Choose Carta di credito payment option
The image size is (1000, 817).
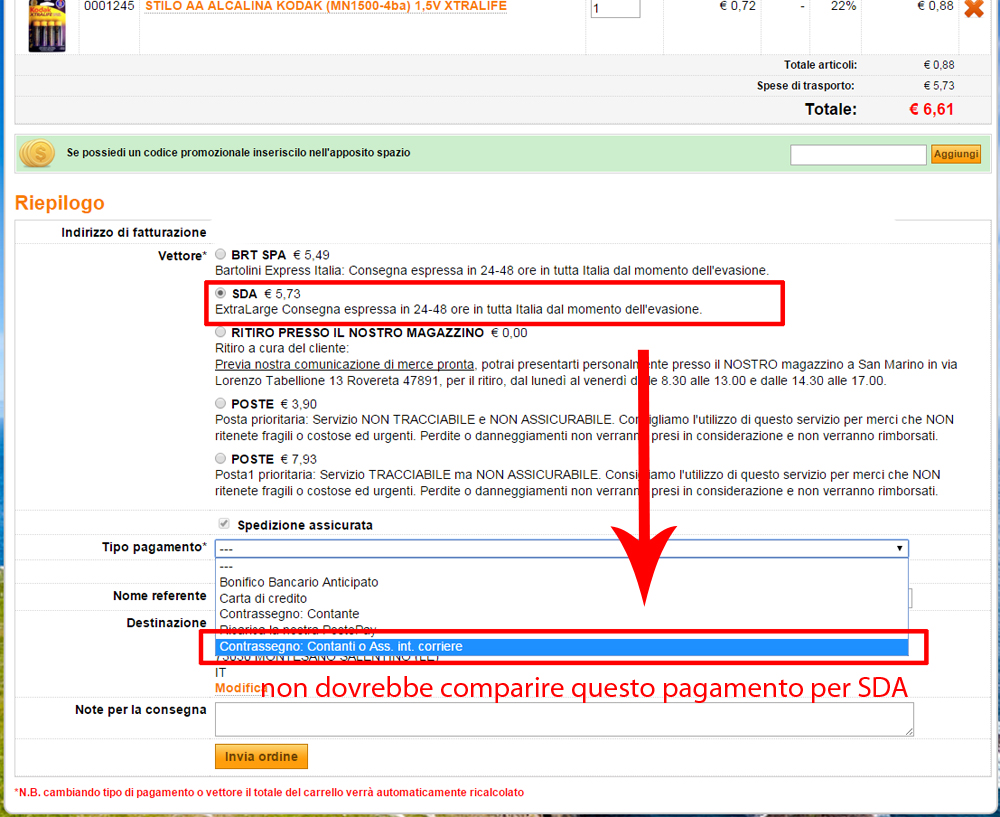562,598
